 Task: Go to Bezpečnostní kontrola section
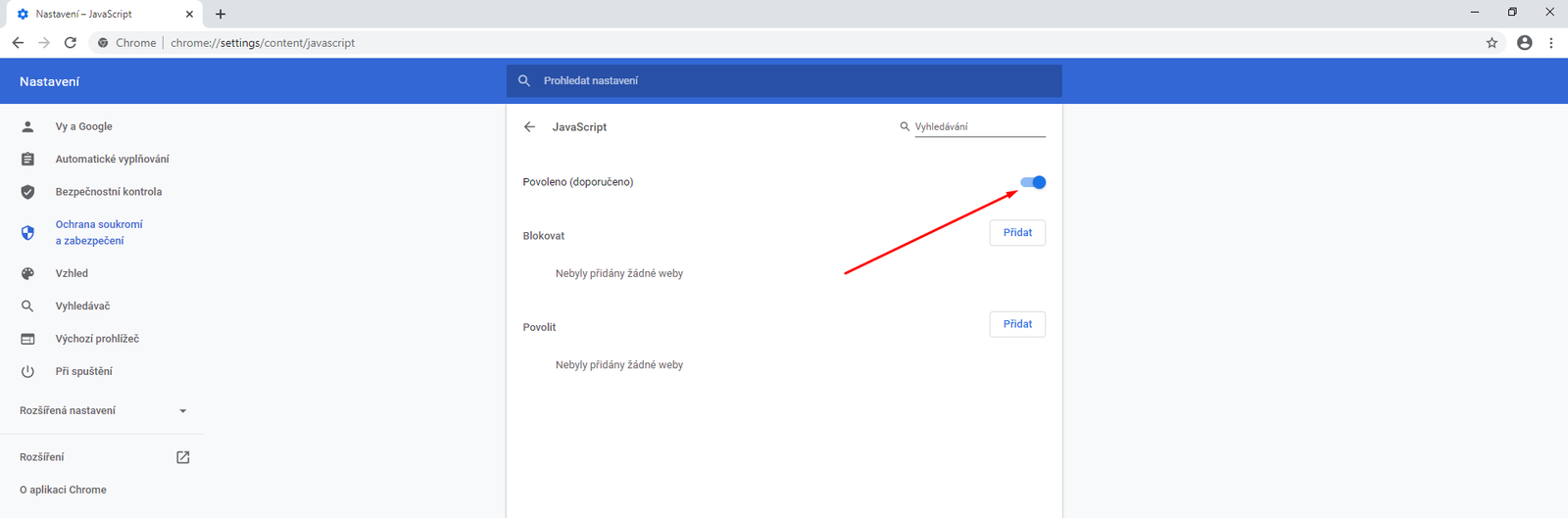108,192
